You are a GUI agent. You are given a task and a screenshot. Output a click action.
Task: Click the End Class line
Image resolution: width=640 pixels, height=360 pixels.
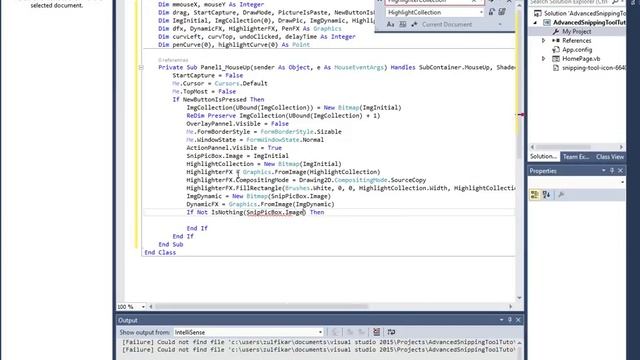[x=160, y=253]
